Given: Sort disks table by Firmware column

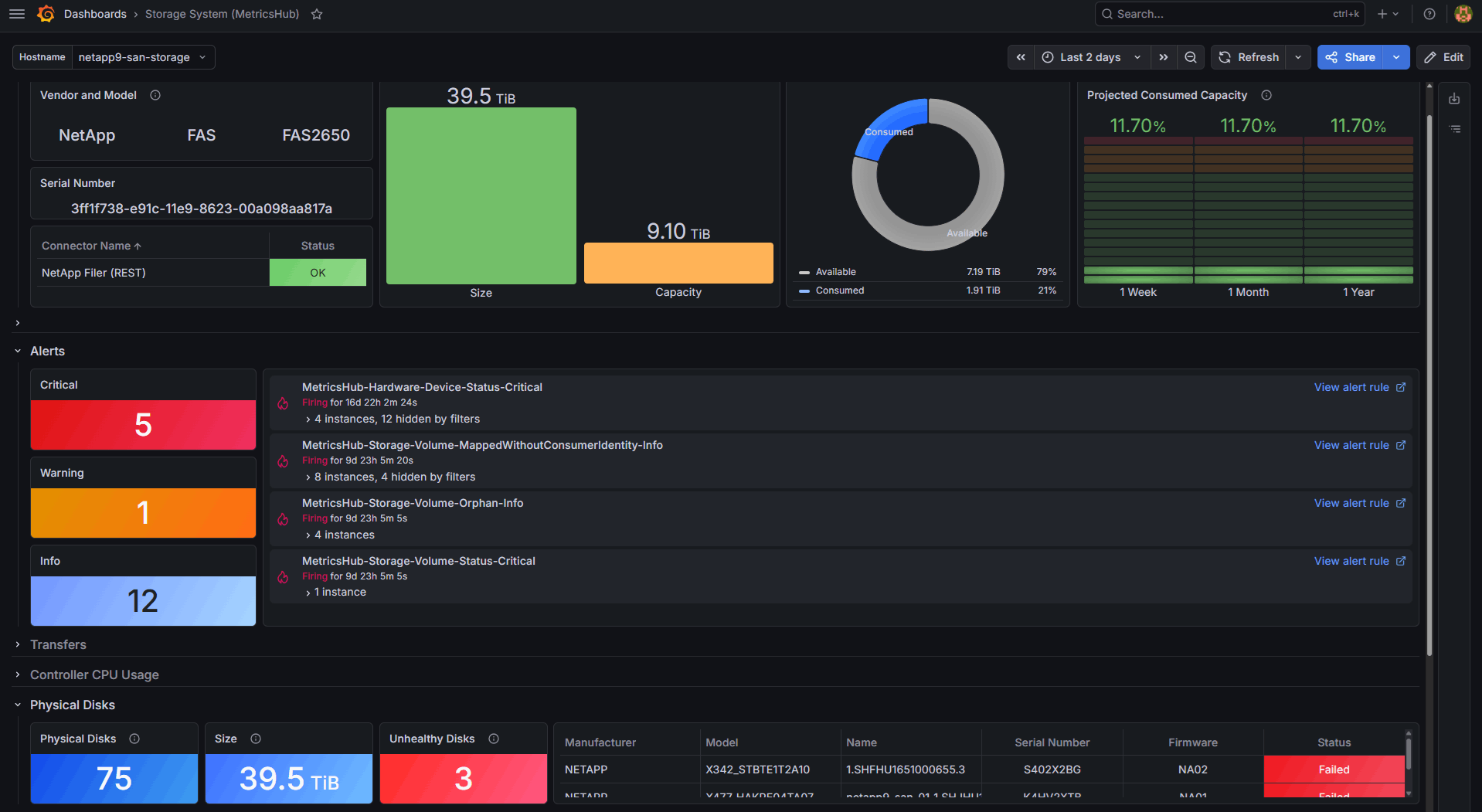Looking at the screenshot, I should click(x=1192, y=742).
